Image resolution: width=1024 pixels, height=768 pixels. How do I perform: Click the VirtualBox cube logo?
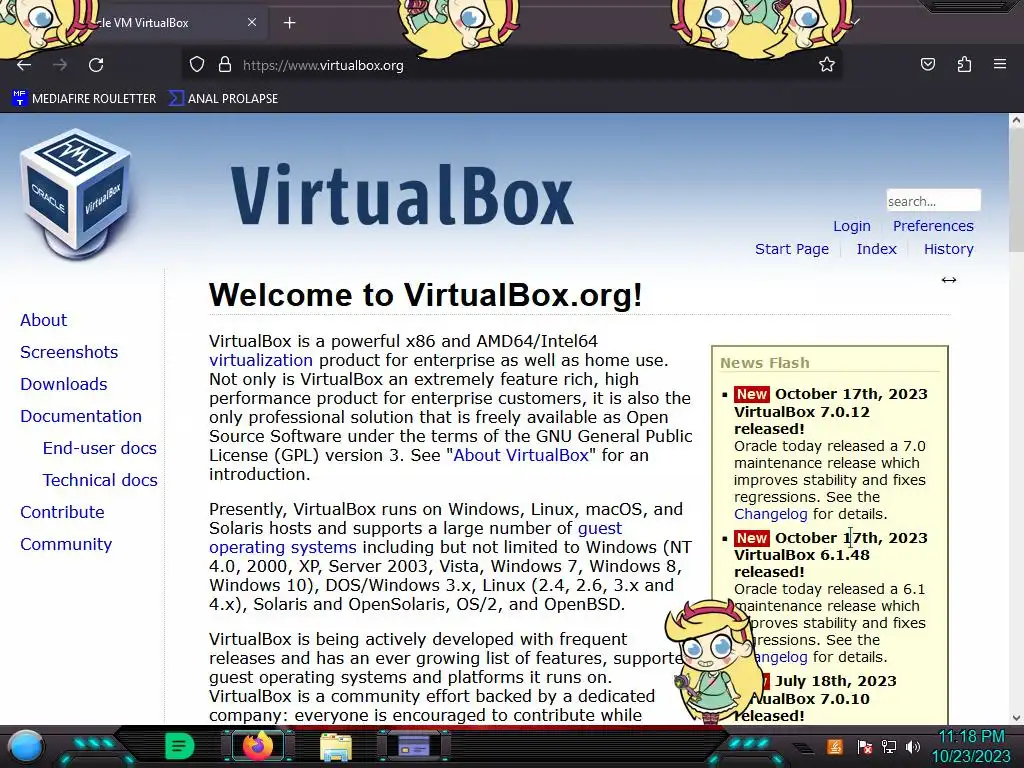[x=76, y=193]
